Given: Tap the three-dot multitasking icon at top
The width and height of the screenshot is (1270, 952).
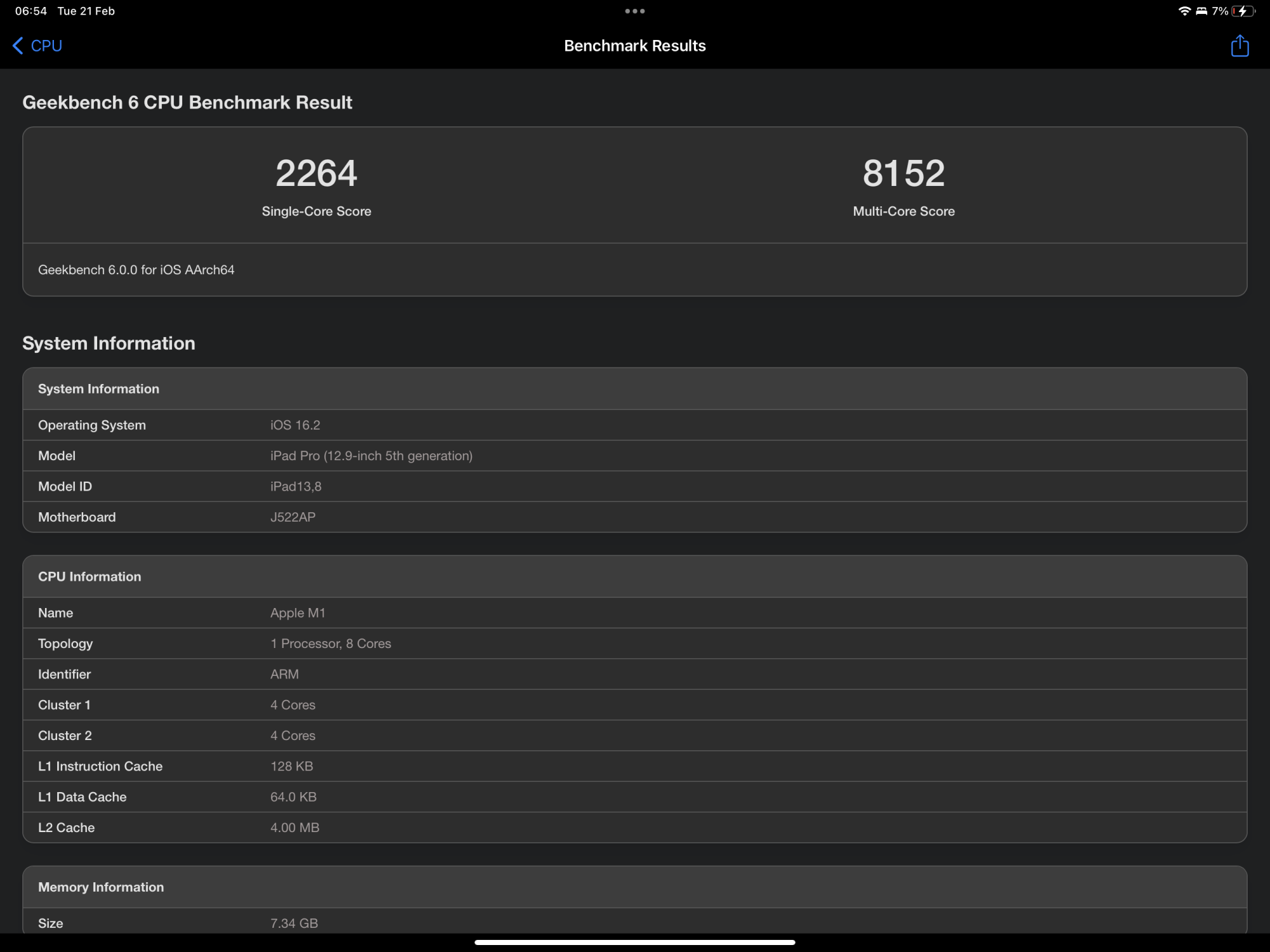Looking at the screenshot, I should click(634, 11).
